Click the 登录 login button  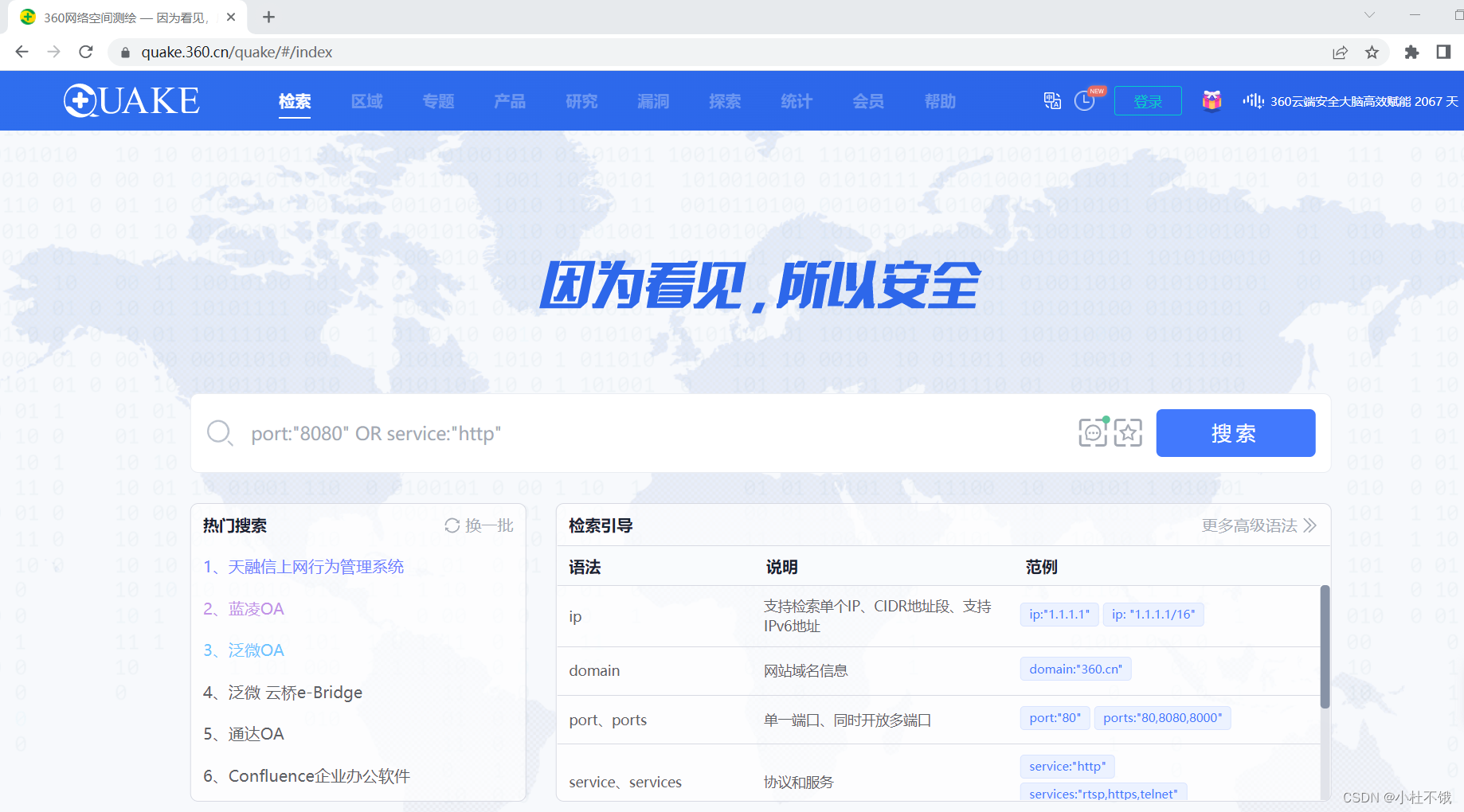1148,101
